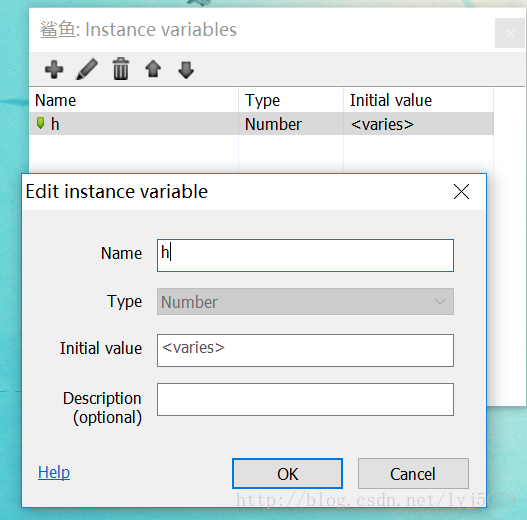Select the h variable row
The height and width of the screenshot is (520, 527).
(261, 124)
